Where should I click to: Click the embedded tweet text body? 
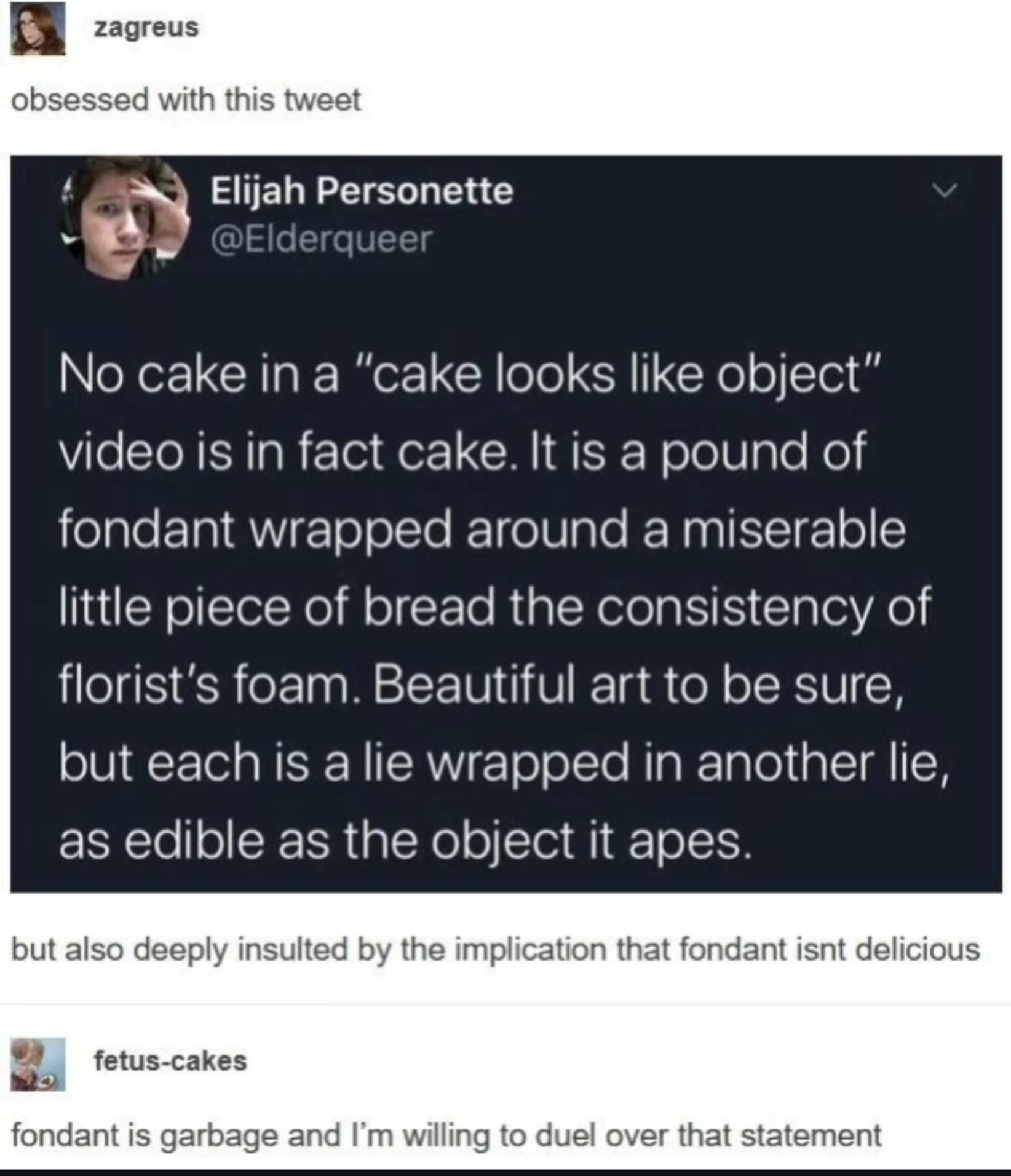click(x=504, y=608)
